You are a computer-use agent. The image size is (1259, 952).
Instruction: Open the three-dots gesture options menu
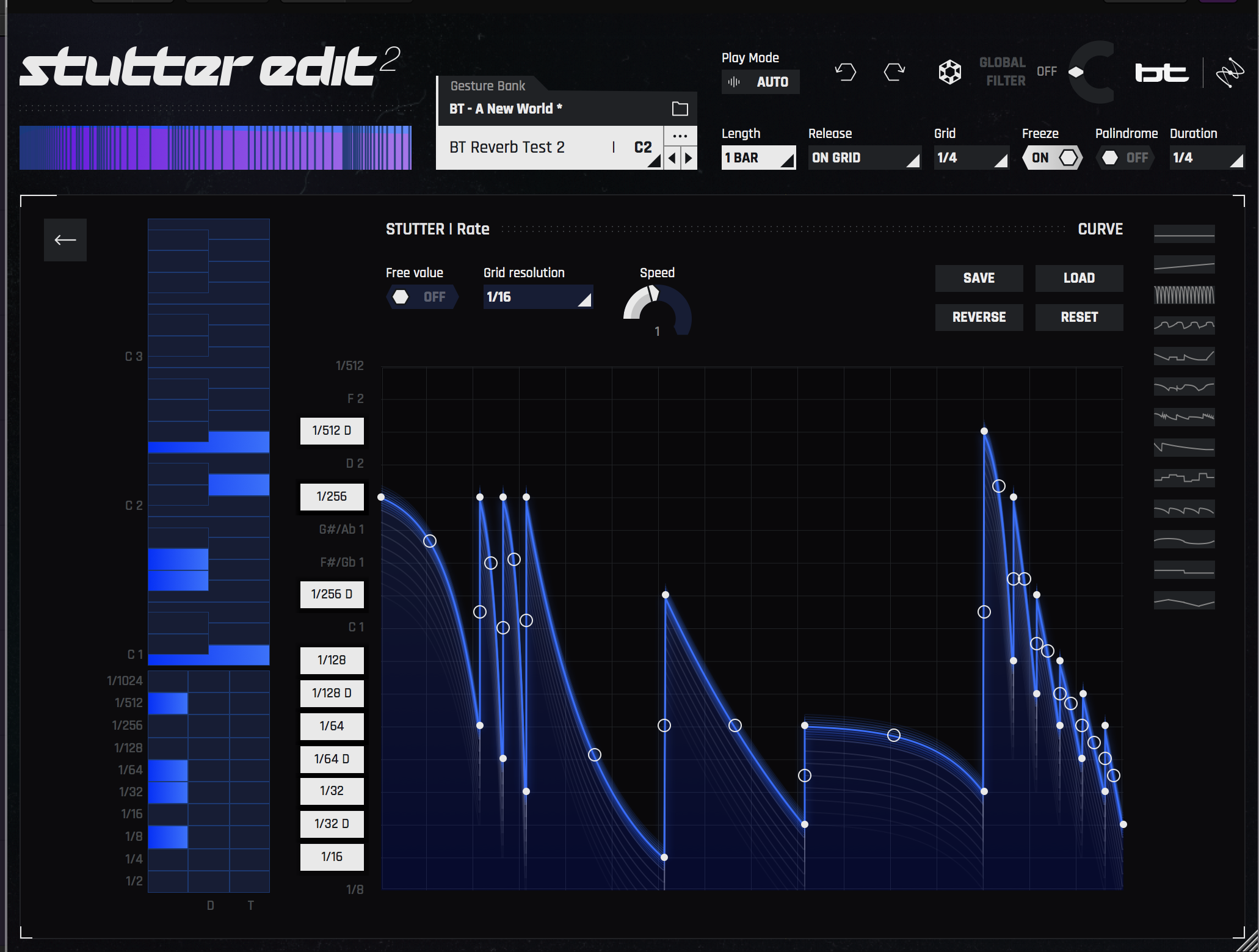(680, 136)
